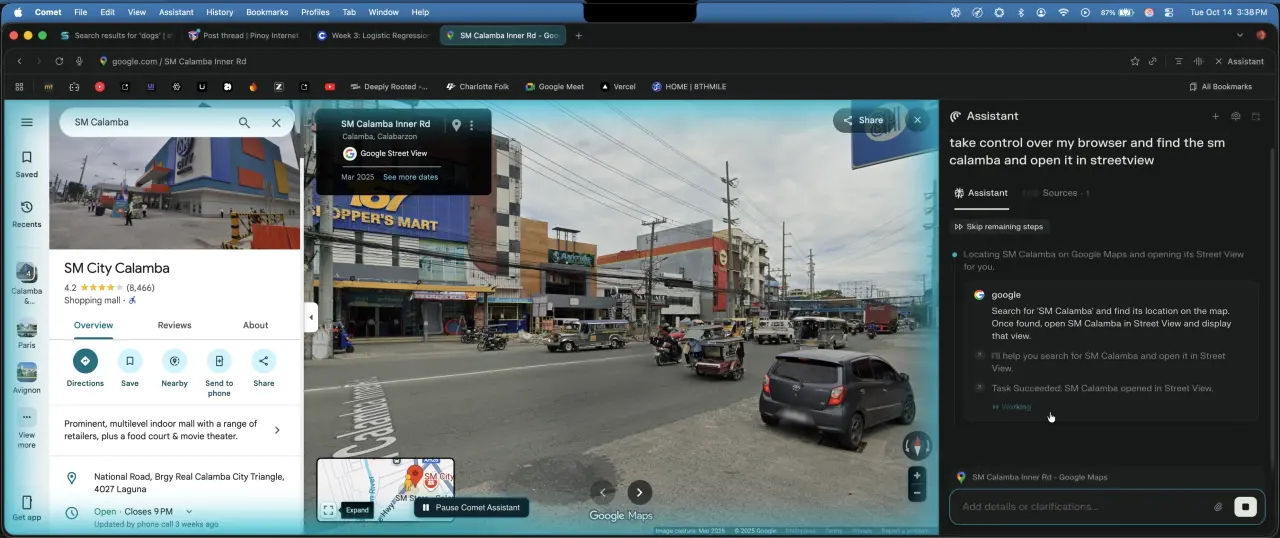Start new Assistant chat with plus
The image size is (1280, 538).
[1216, 116]
